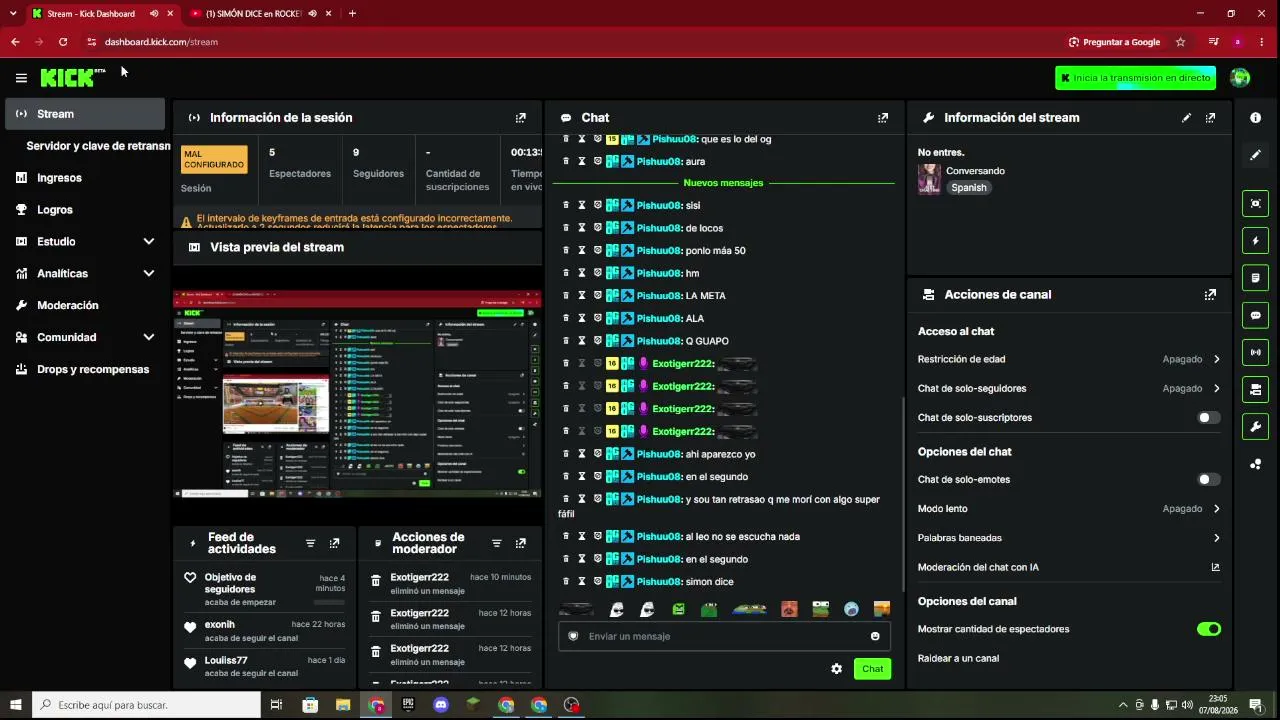Screen dimensions: 1280x720
Task: Send message with the green Chat button
Action: (872, 669)
